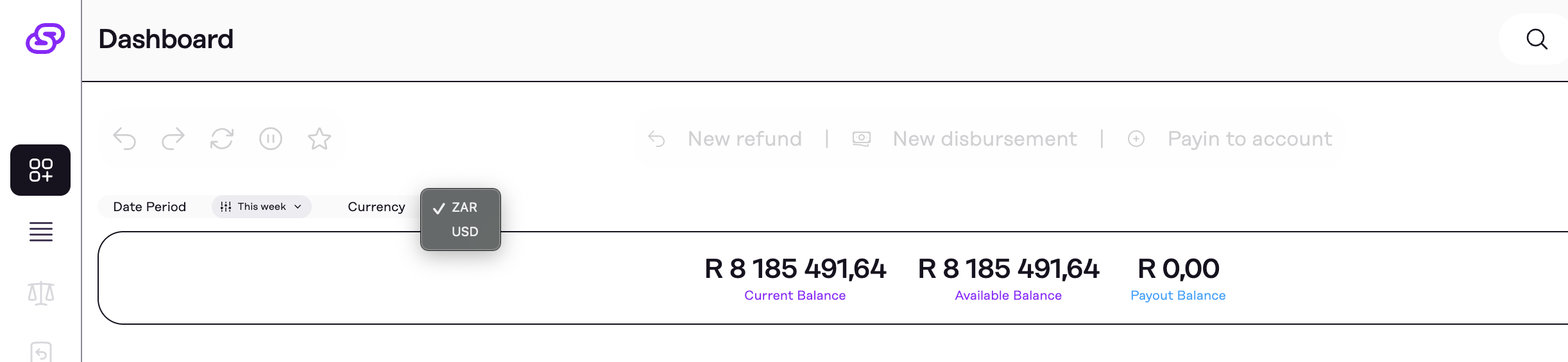This screenshot has height=362, width=1568.
Task: Pause updates with the pause icon
Action: pyautogui.click(x=271, y=139)
